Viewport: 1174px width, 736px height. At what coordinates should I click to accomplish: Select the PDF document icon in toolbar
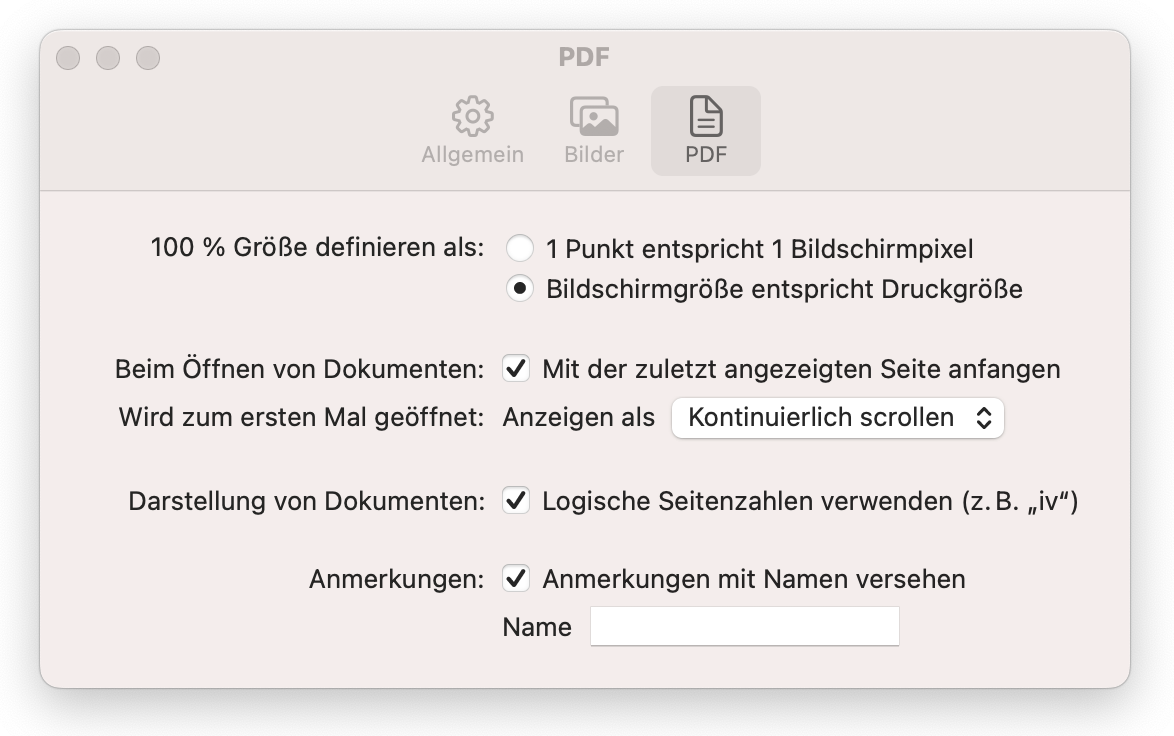coord(706,117)
